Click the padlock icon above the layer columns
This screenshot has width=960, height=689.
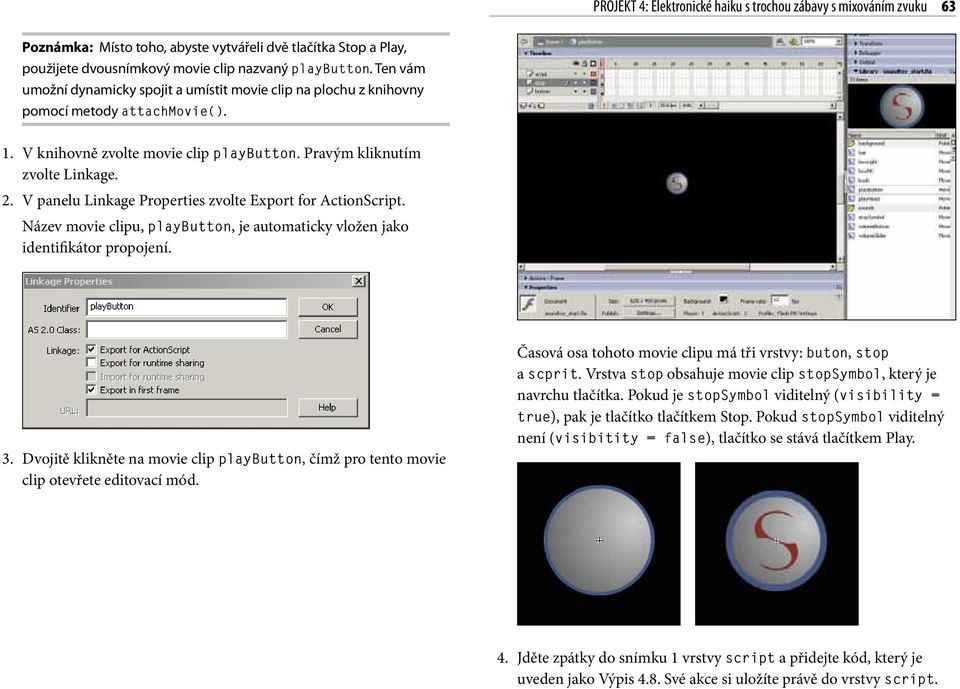pyautogui.click(x=584, y=63)
